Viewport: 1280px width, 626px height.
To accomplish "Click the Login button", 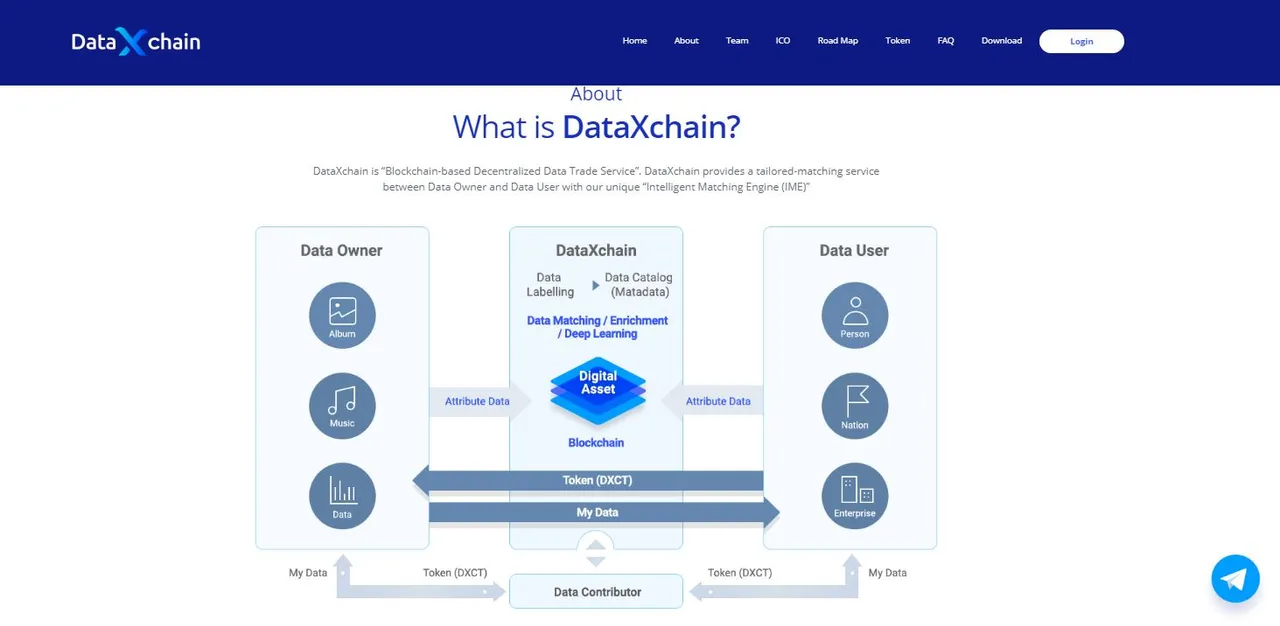I will point(1081,41).
